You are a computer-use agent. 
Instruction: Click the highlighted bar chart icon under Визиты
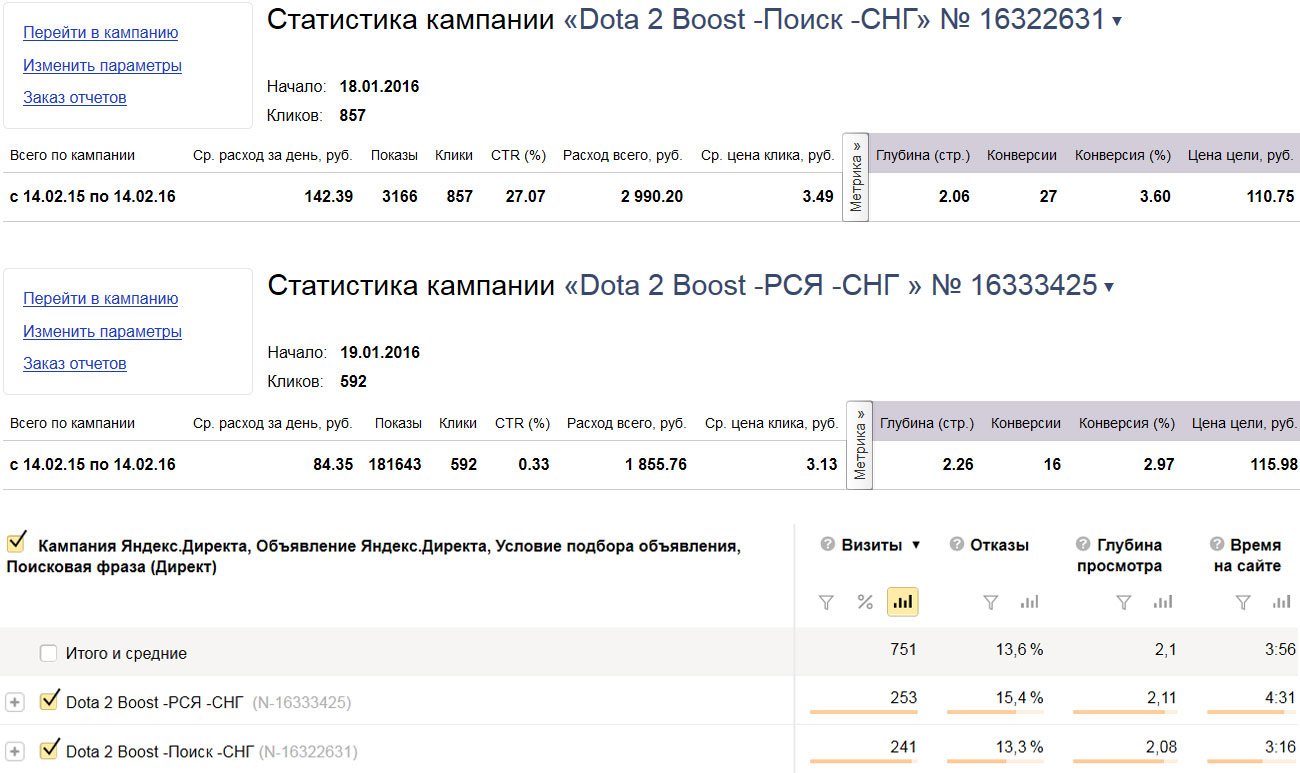tap(903, 602)
